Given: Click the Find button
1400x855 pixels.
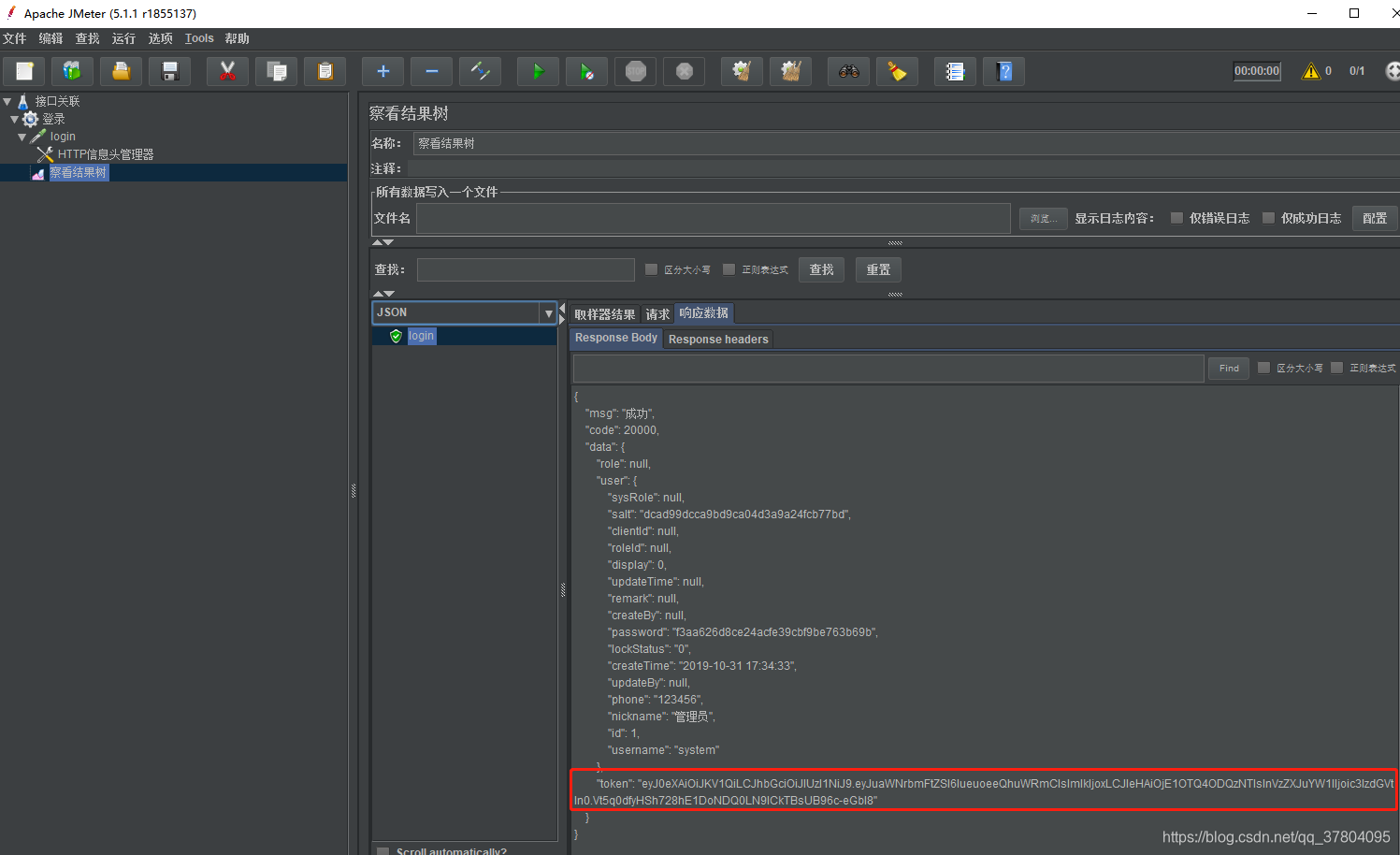Looking at the screenshot, I should pyautogui.click(x=1229, y=368).
